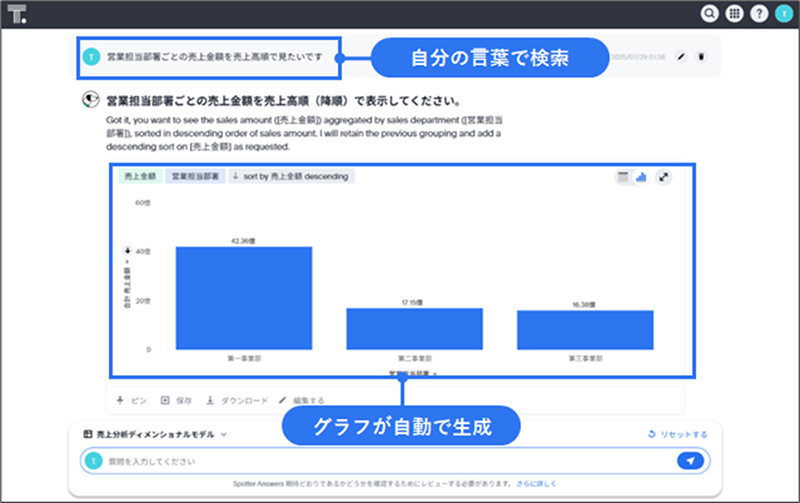Select the 営業担当部署 token chip
The height and width of the screenshot is (503, 800).
point(195,177)
